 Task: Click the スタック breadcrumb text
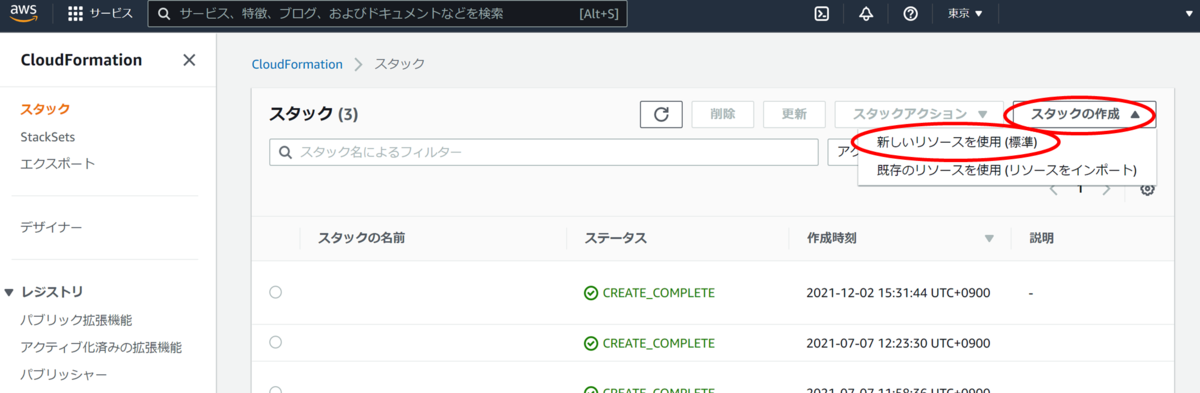[400, 64]
